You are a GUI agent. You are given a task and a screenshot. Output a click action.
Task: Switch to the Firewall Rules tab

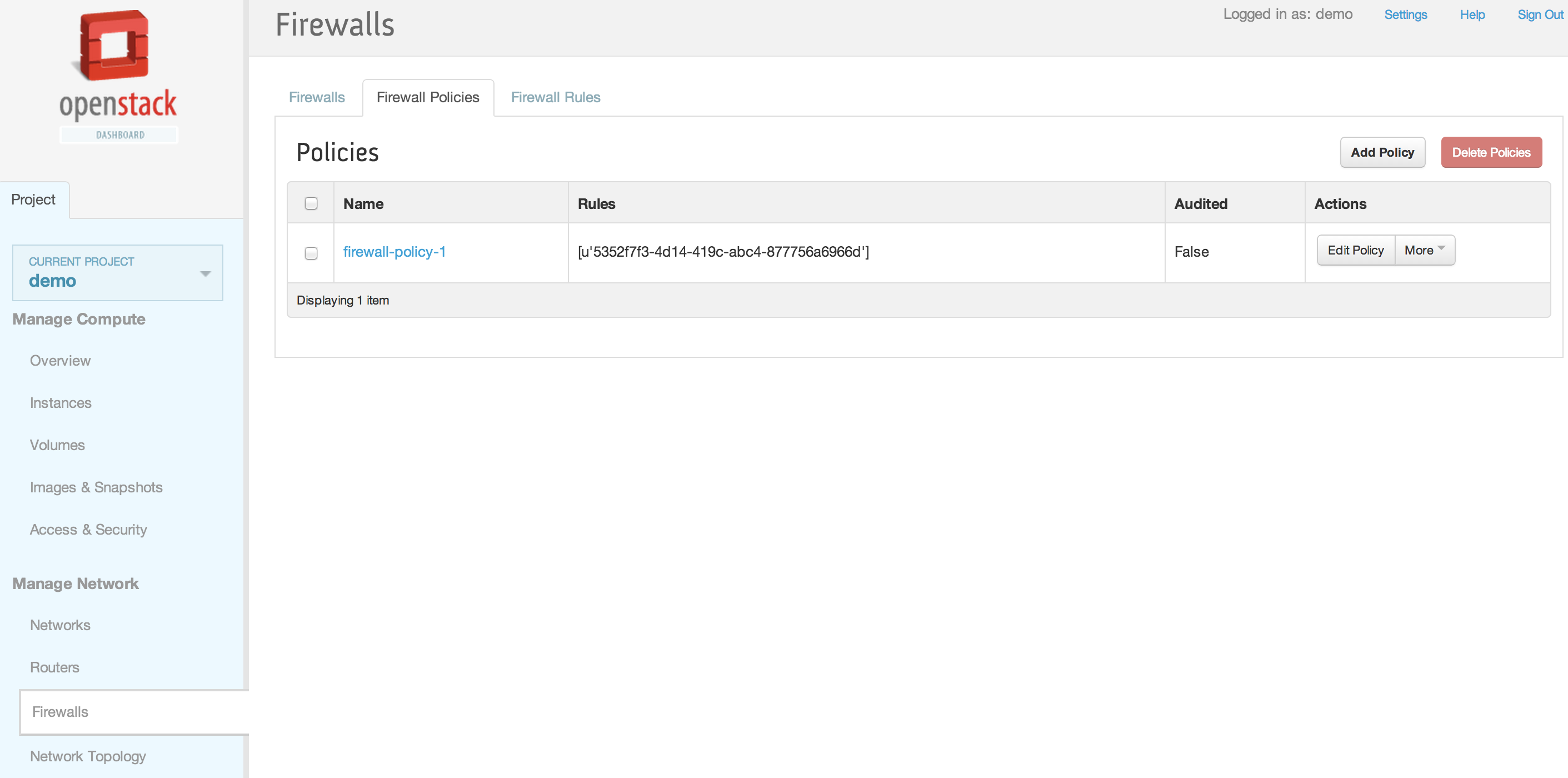(555, 97)
